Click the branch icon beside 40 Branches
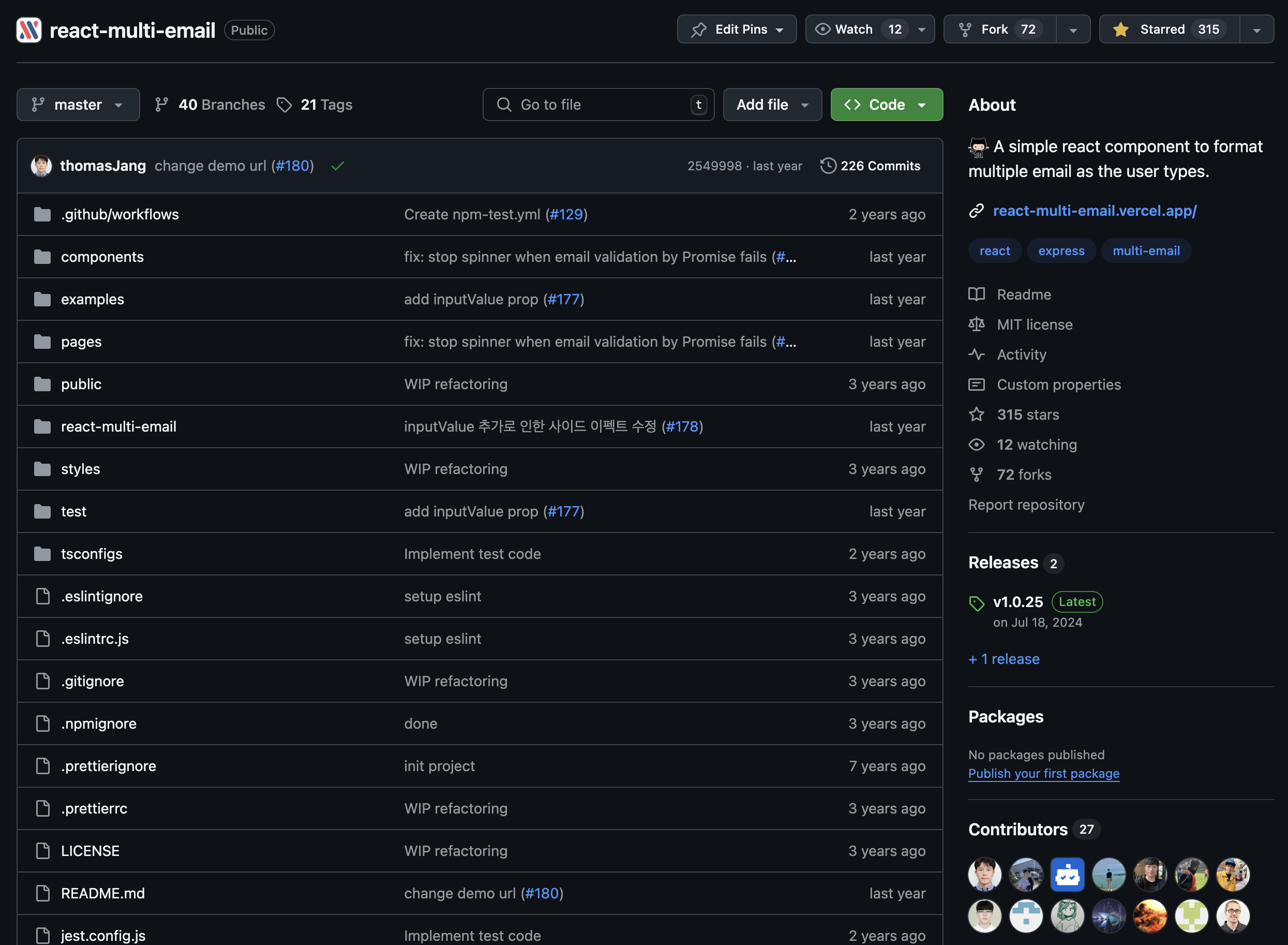 coord(162,105)
